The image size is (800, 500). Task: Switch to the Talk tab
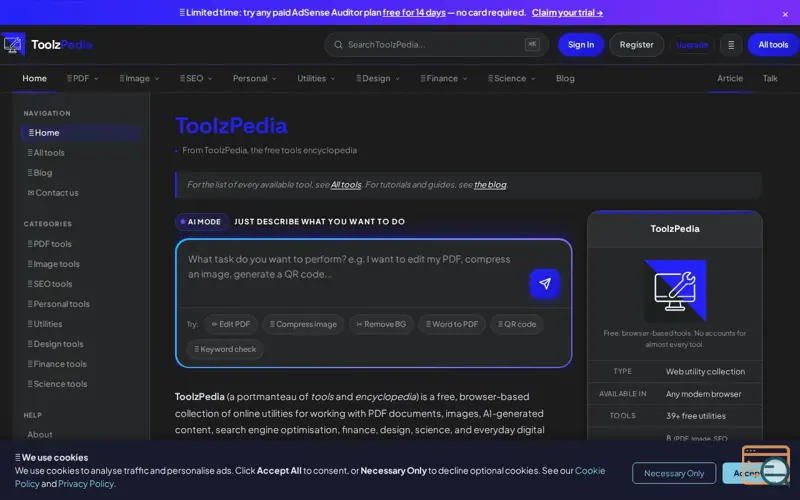770,79
